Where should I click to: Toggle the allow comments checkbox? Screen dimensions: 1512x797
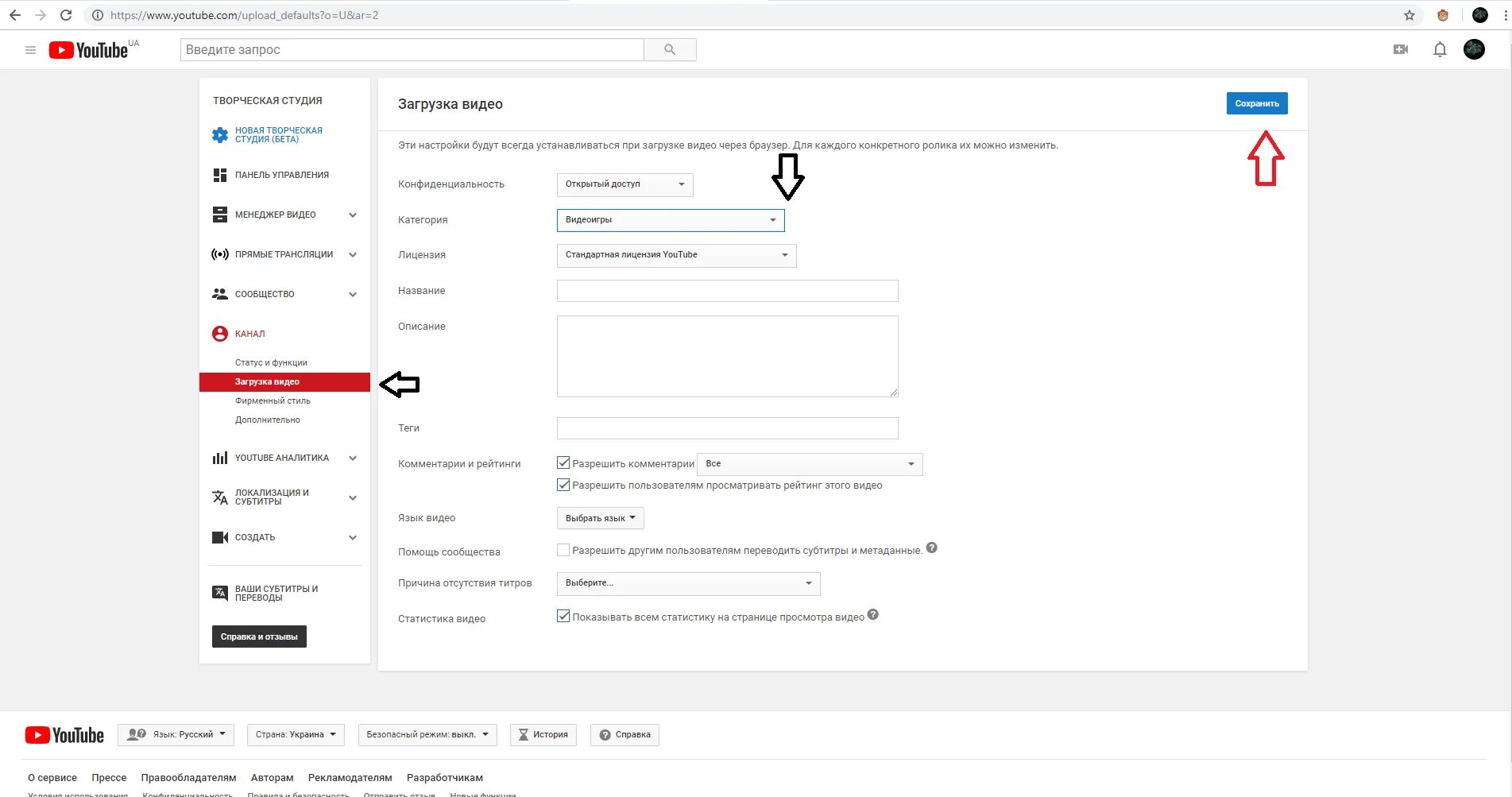[563, 462]
